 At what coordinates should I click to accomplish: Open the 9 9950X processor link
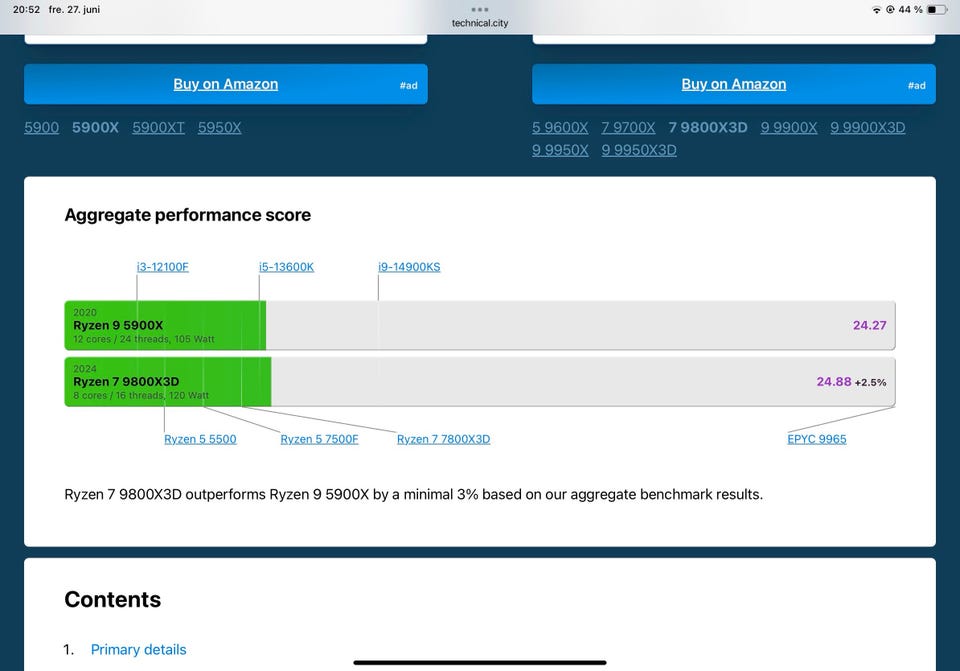tap(560, 150)
